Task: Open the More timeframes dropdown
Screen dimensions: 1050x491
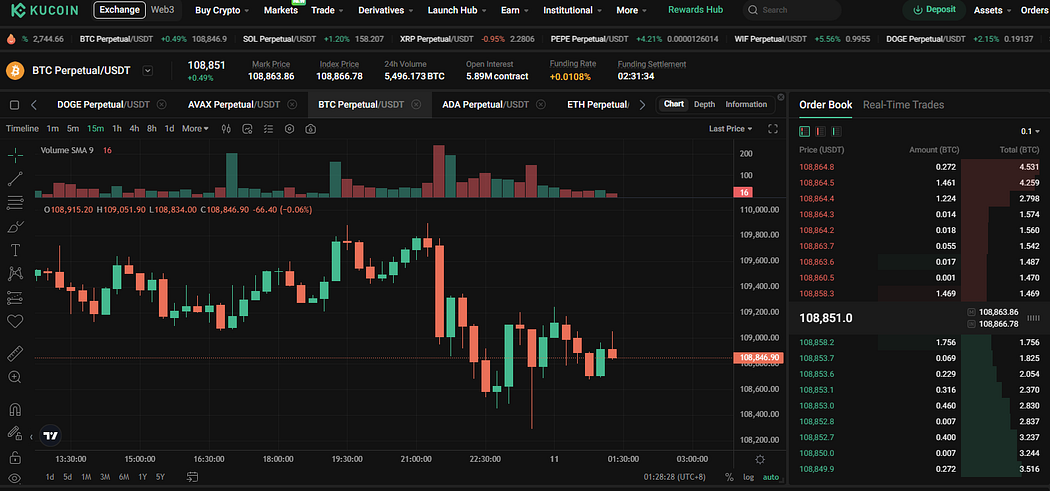Action: tap(196, 129)
